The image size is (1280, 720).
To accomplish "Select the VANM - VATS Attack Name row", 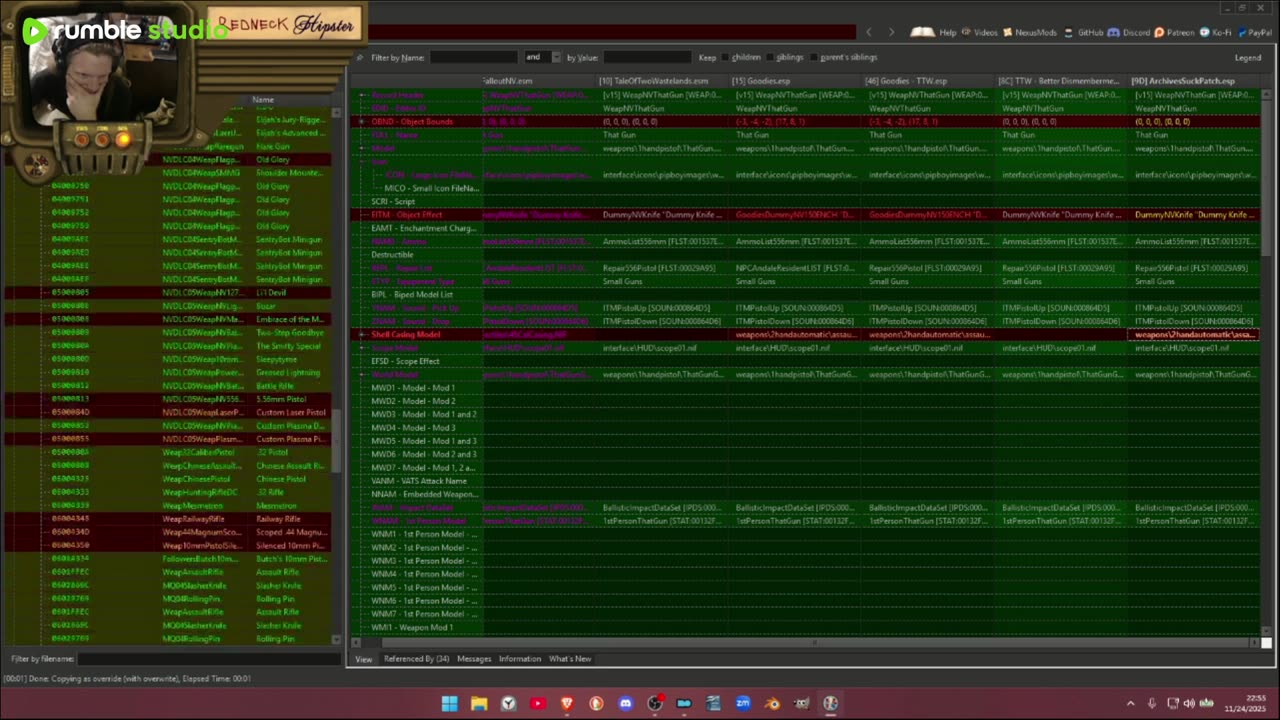I will (419, 482).
